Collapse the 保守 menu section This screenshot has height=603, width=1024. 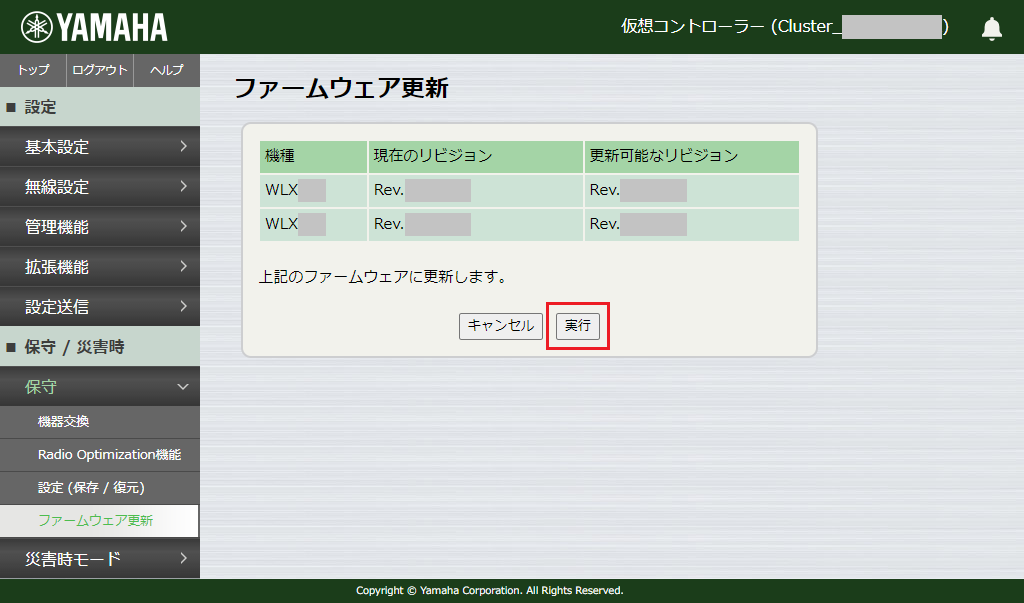(x=100, y=387)
